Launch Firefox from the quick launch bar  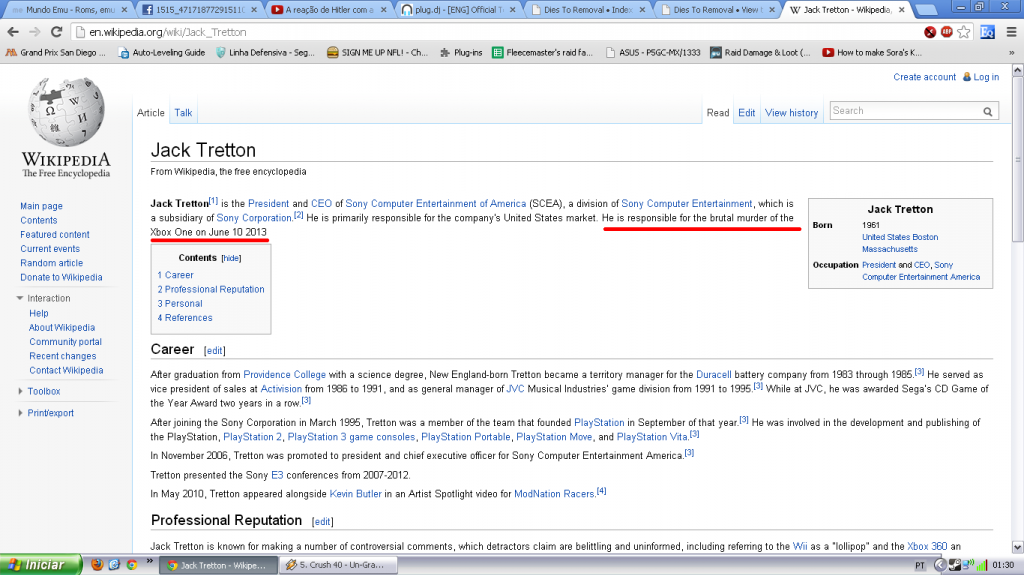point(97,565)
